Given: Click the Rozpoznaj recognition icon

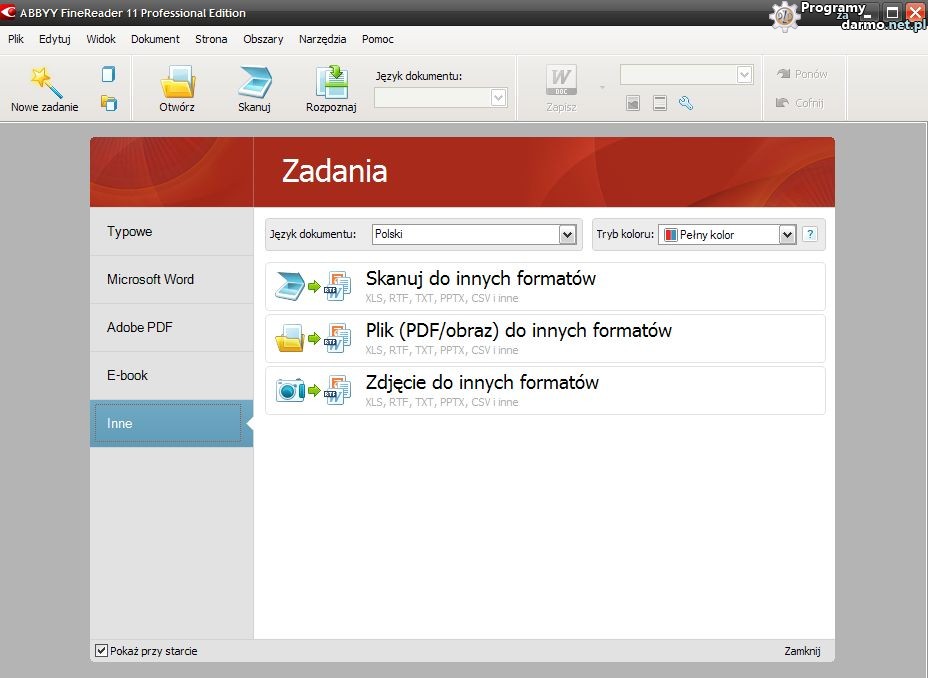Looking at the screenshot, I should [331, 82].
